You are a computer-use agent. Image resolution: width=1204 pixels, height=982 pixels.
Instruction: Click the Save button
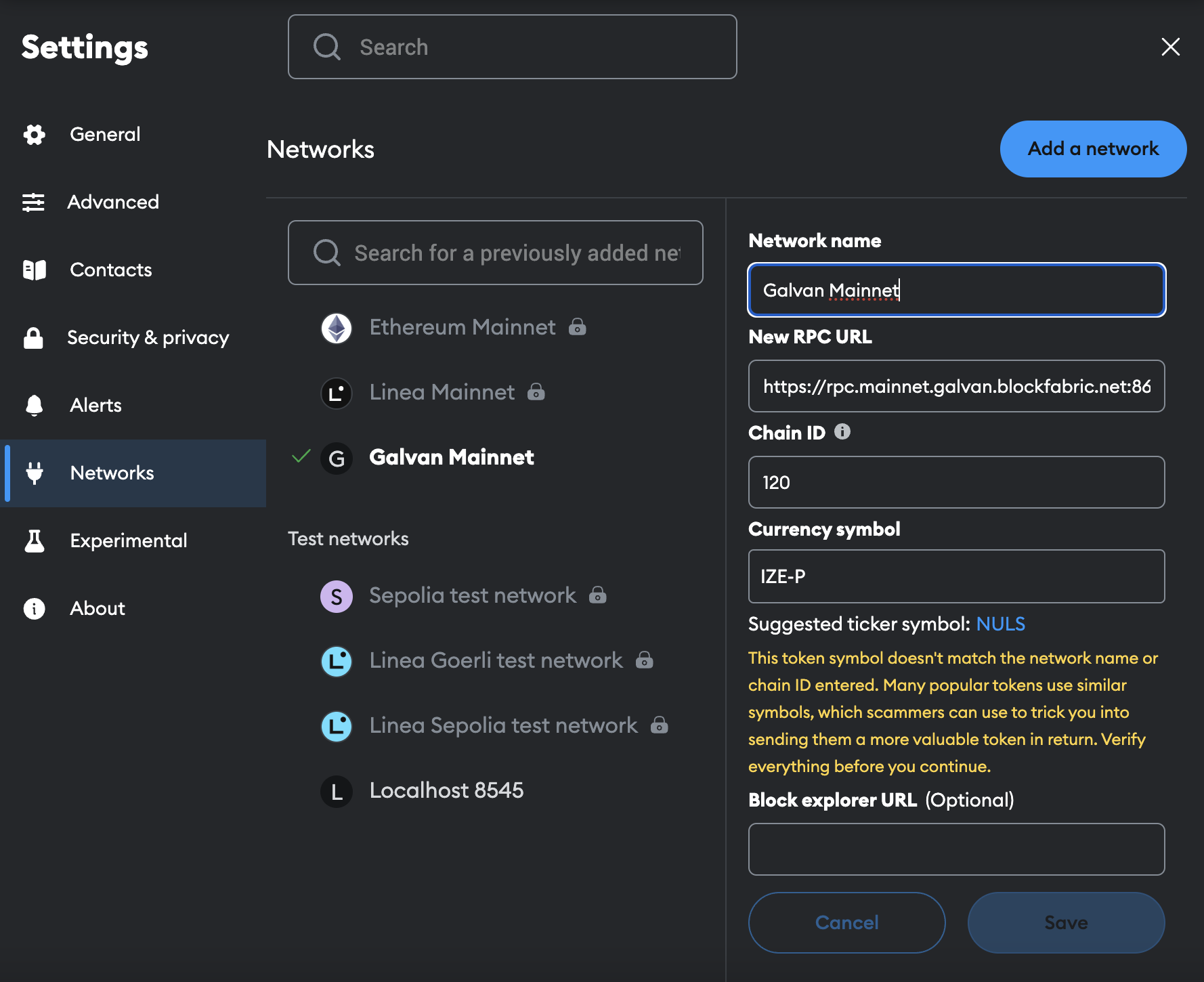pyautogui.click(x=1066, y=922)
